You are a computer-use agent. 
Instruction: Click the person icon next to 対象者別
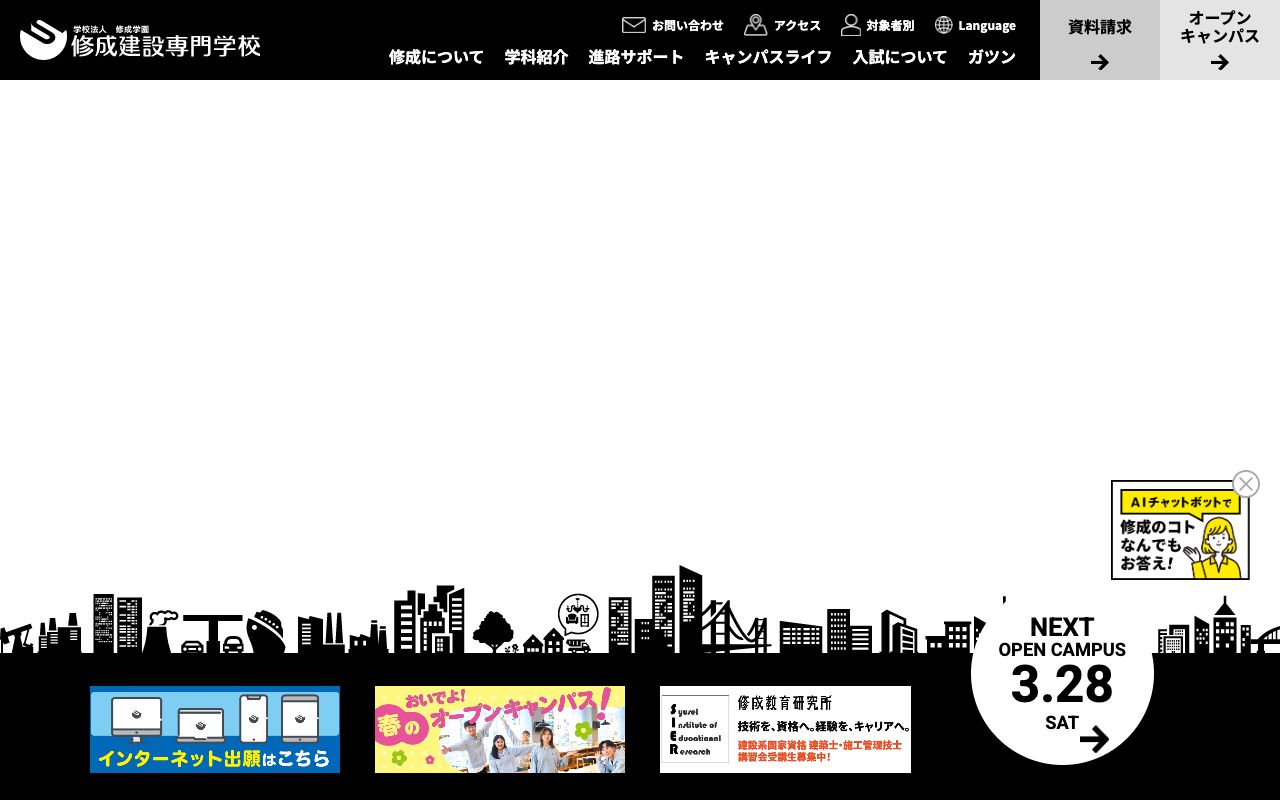(x=851, y=24)
